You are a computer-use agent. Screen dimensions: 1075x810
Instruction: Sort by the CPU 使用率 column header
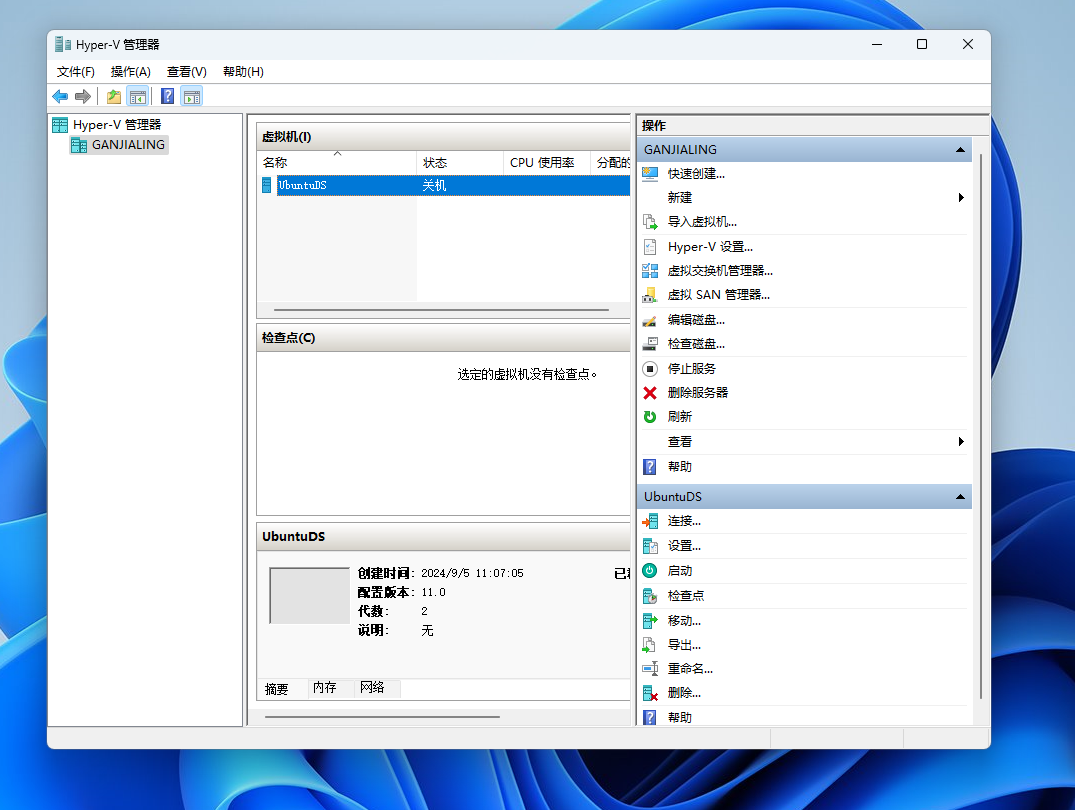[547, 163]
